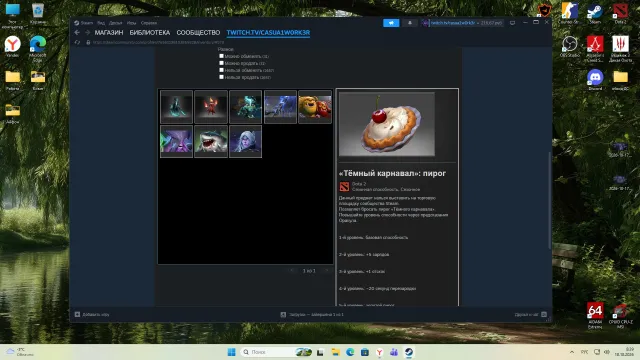Open the notifications bell
The width and height of the screenshot is (640, 360).
click(x=410, y=23)
